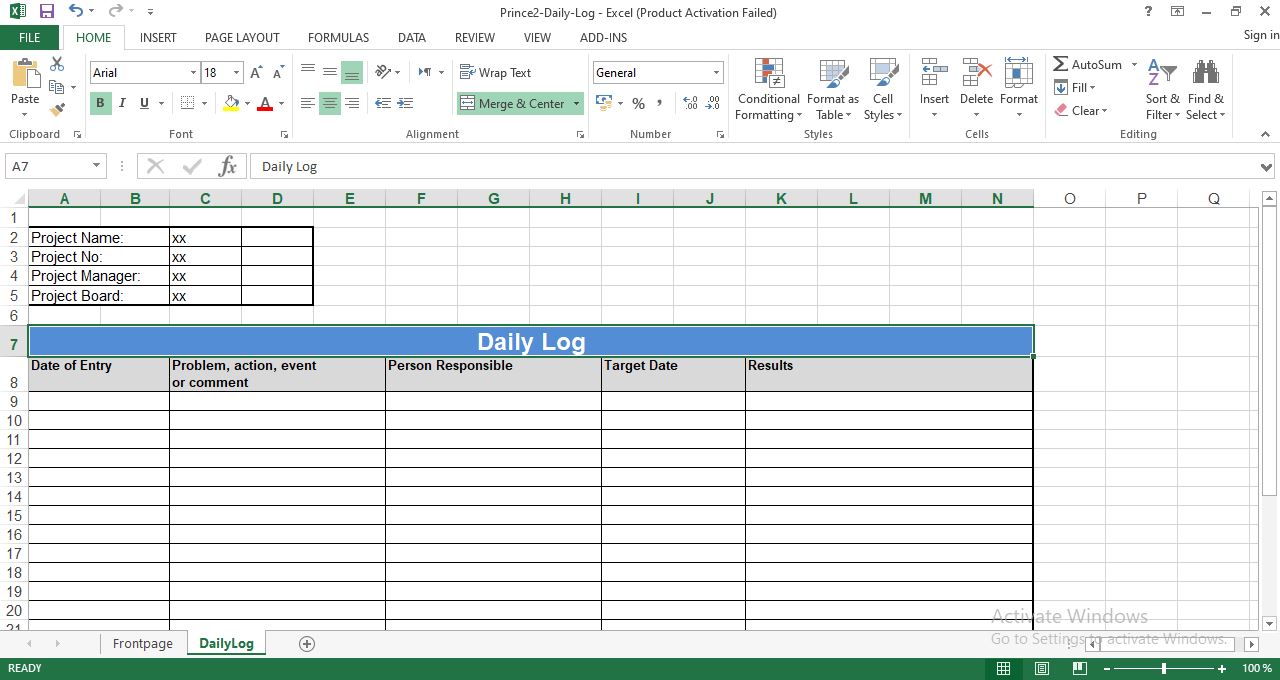Expand the Merge & Center dropdown arrow
This screenshot has height=680, width=1280.
point(576,103)
